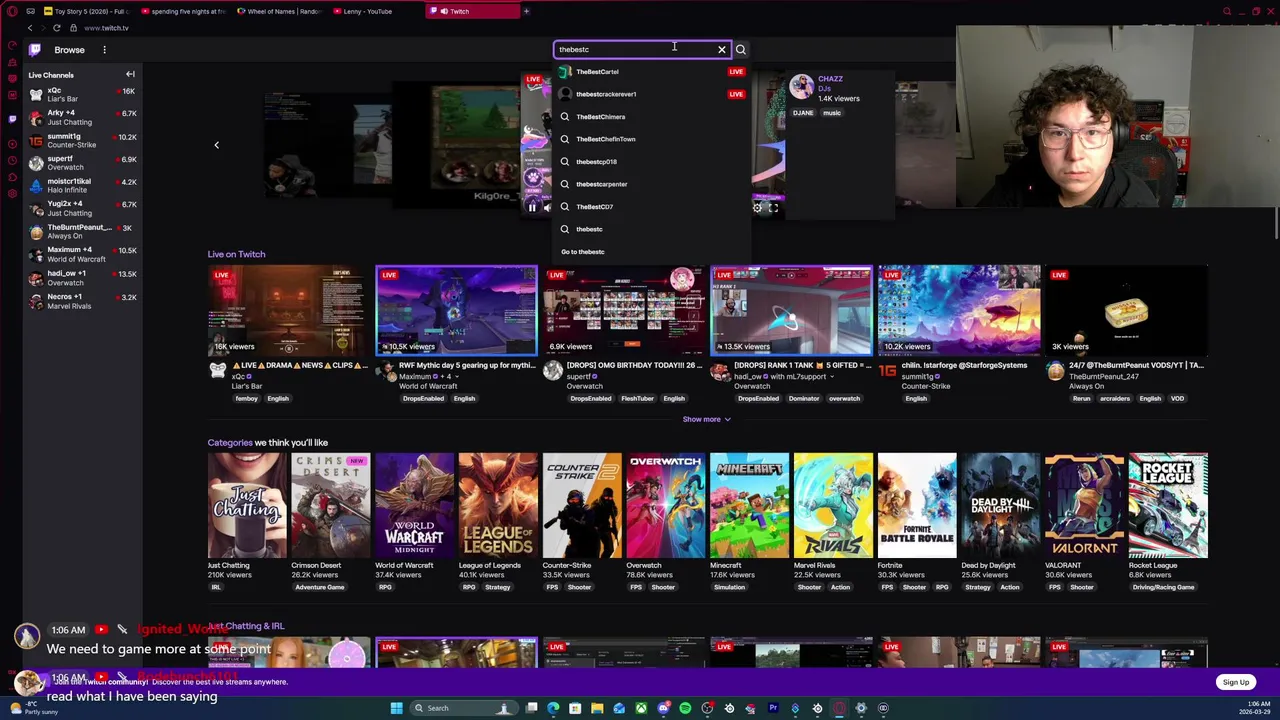Open summit1g channel in sidebar
Viewport: 1280px width, 720px height.
[x=83, y=140]
